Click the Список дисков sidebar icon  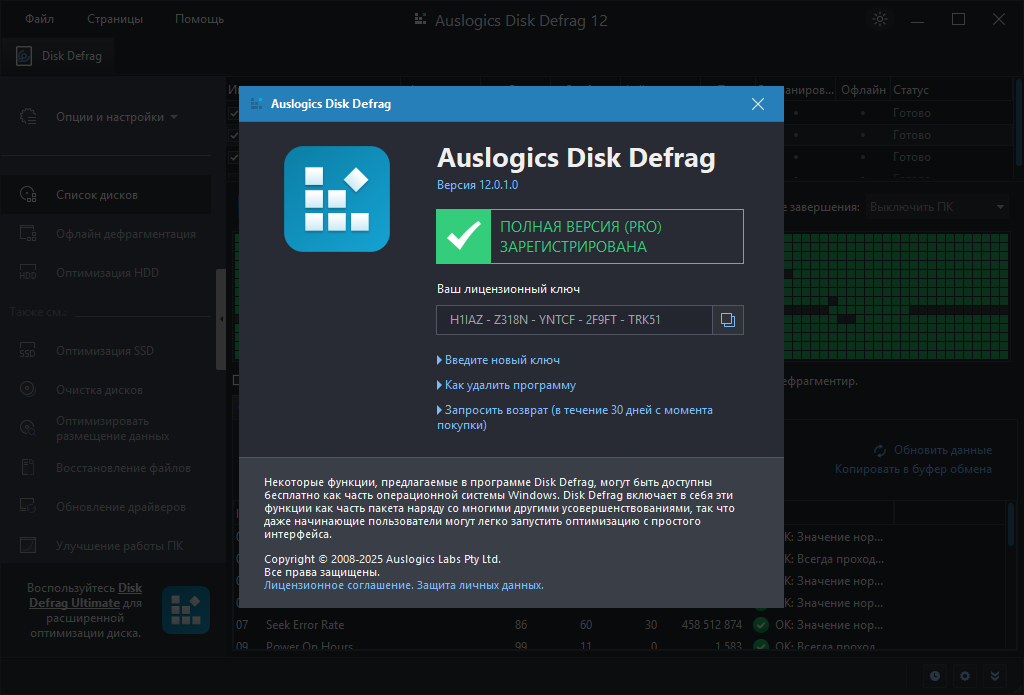[x=28, y=195]
